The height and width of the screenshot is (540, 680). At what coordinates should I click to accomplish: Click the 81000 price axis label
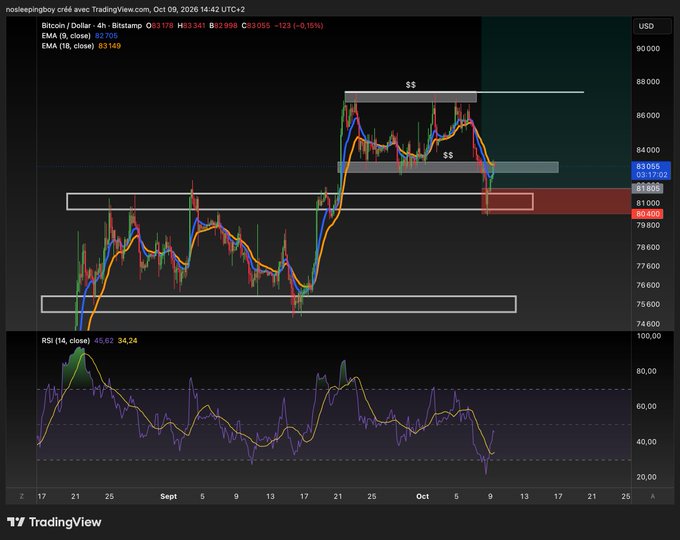(648, 203)
